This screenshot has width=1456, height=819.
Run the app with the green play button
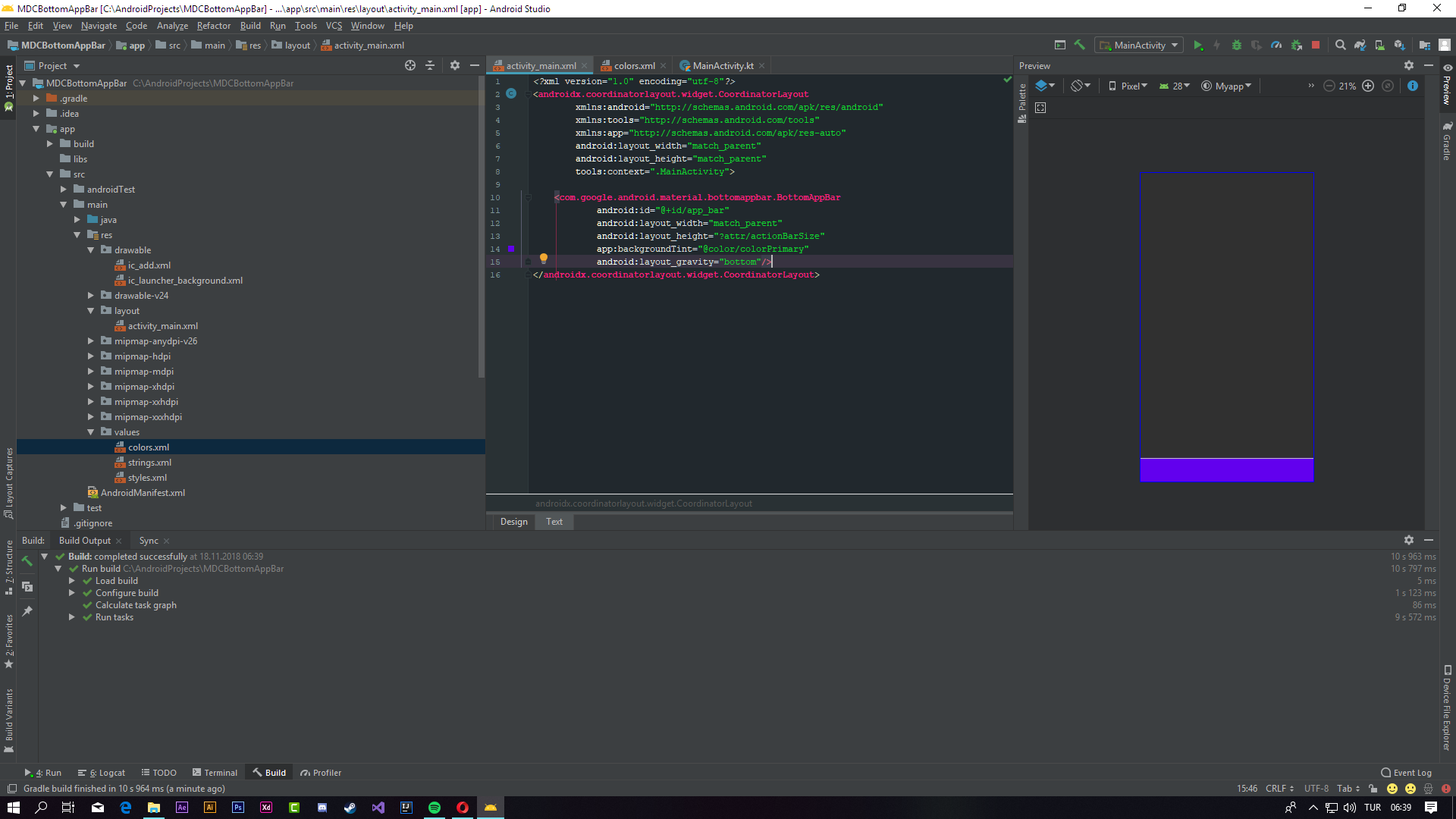tap(1197, 45)
